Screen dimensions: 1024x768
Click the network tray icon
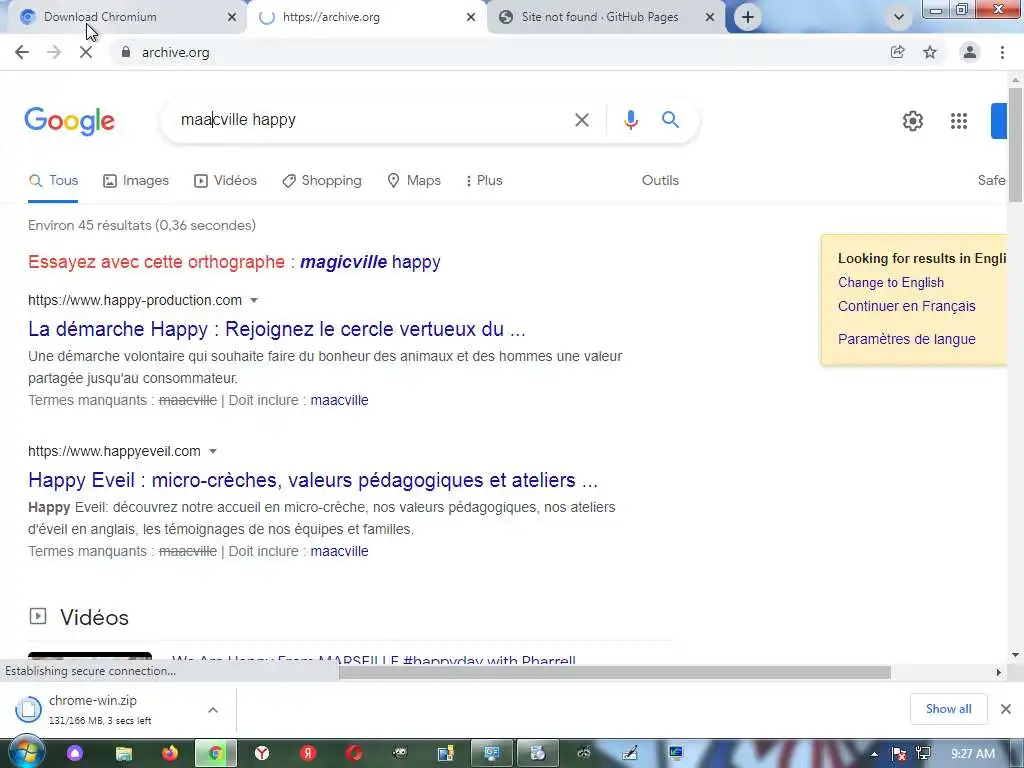(923, 754)
